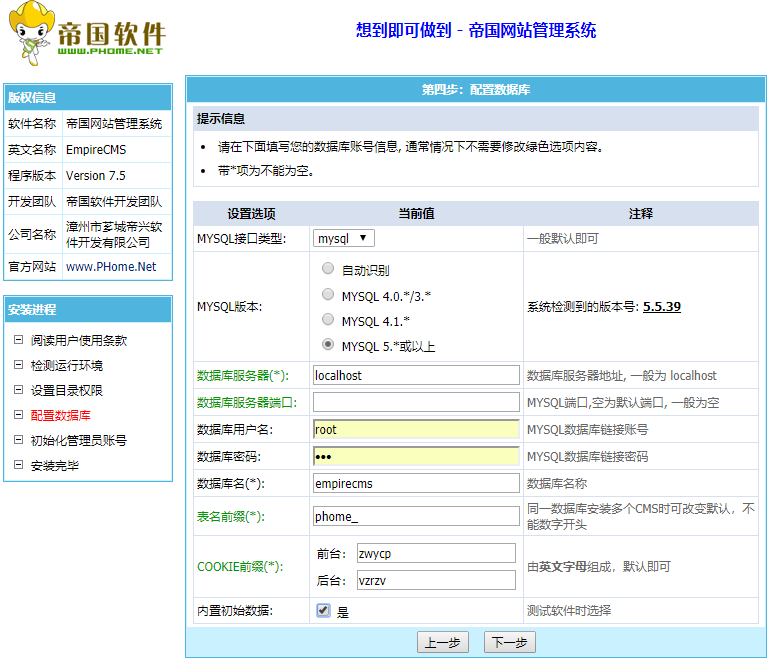Click the localhost database server field
Image resolution: width=771 pixels, height=672 pixels.
click(416, 375)
